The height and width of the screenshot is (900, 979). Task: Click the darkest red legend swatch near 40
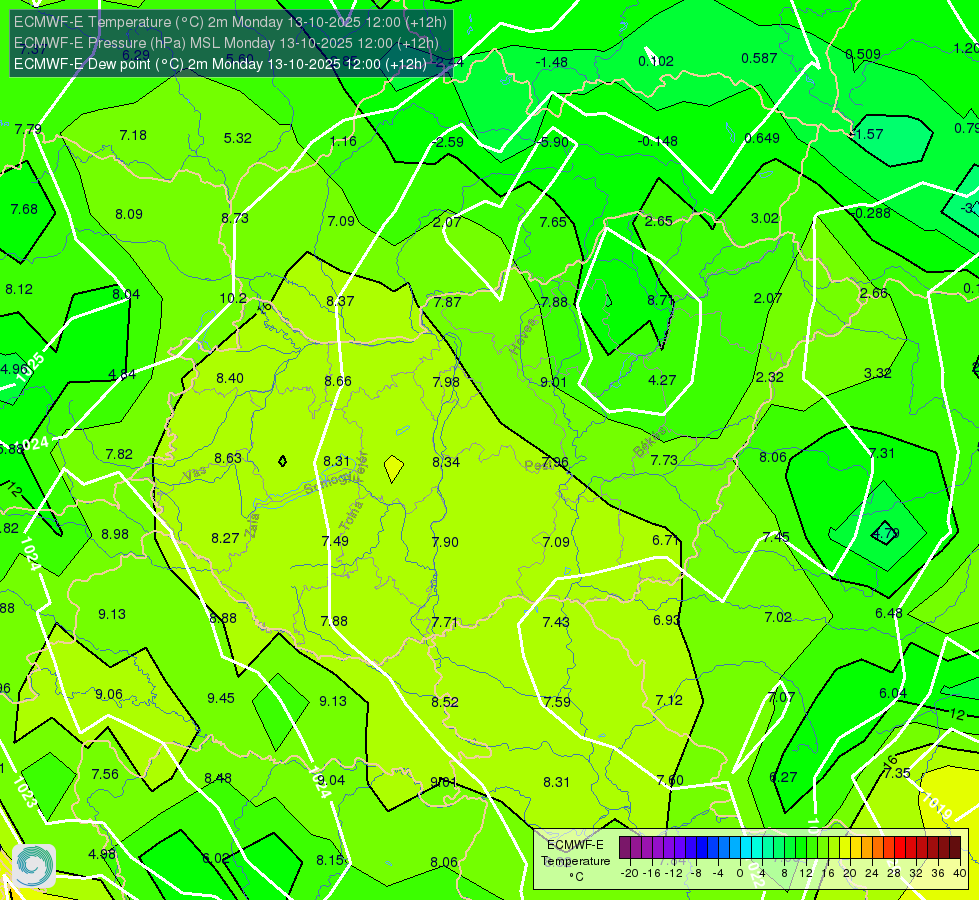click(955, 848)
